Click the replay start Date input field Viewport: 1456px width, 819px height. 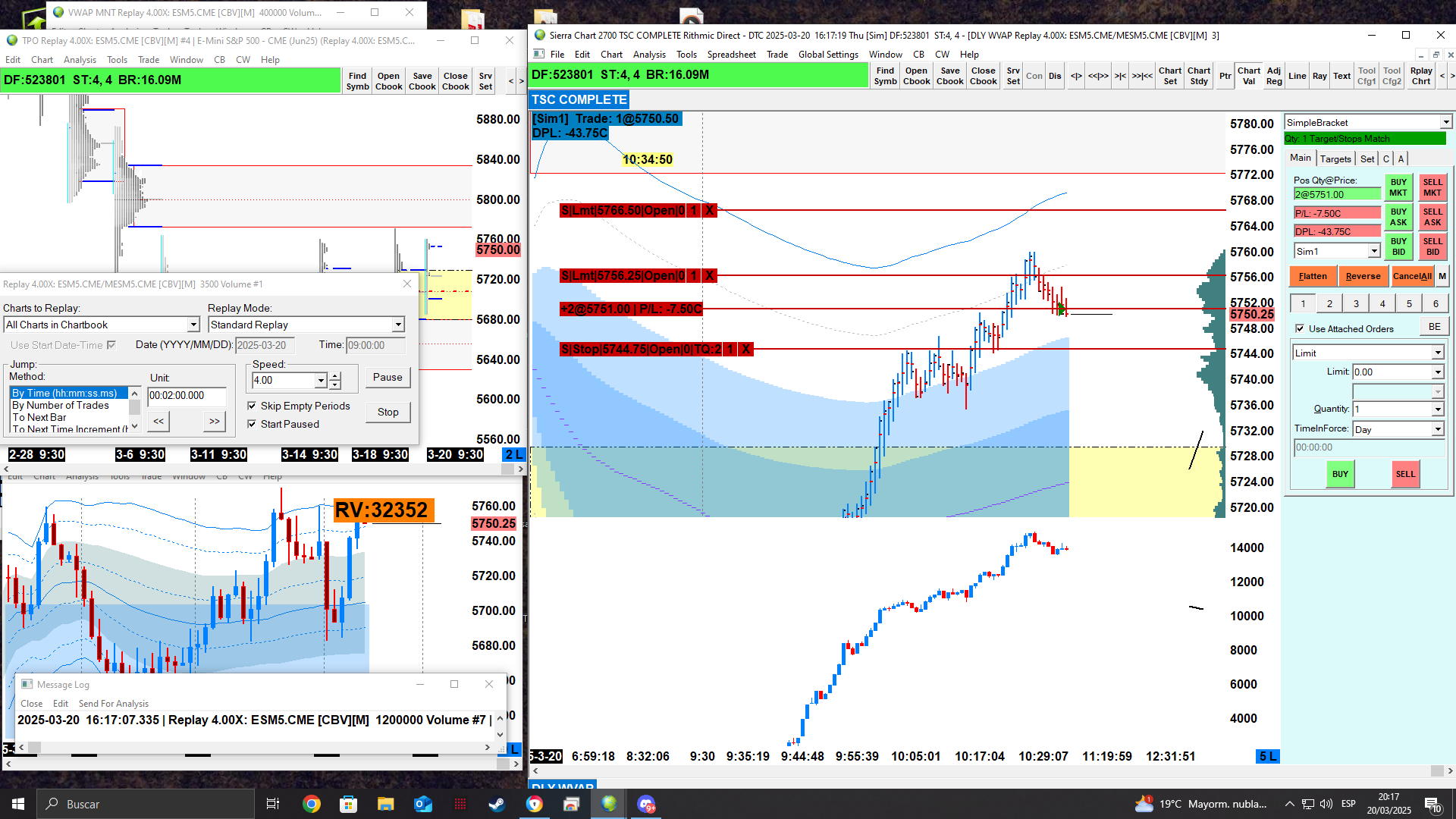[x=264, y=345]
